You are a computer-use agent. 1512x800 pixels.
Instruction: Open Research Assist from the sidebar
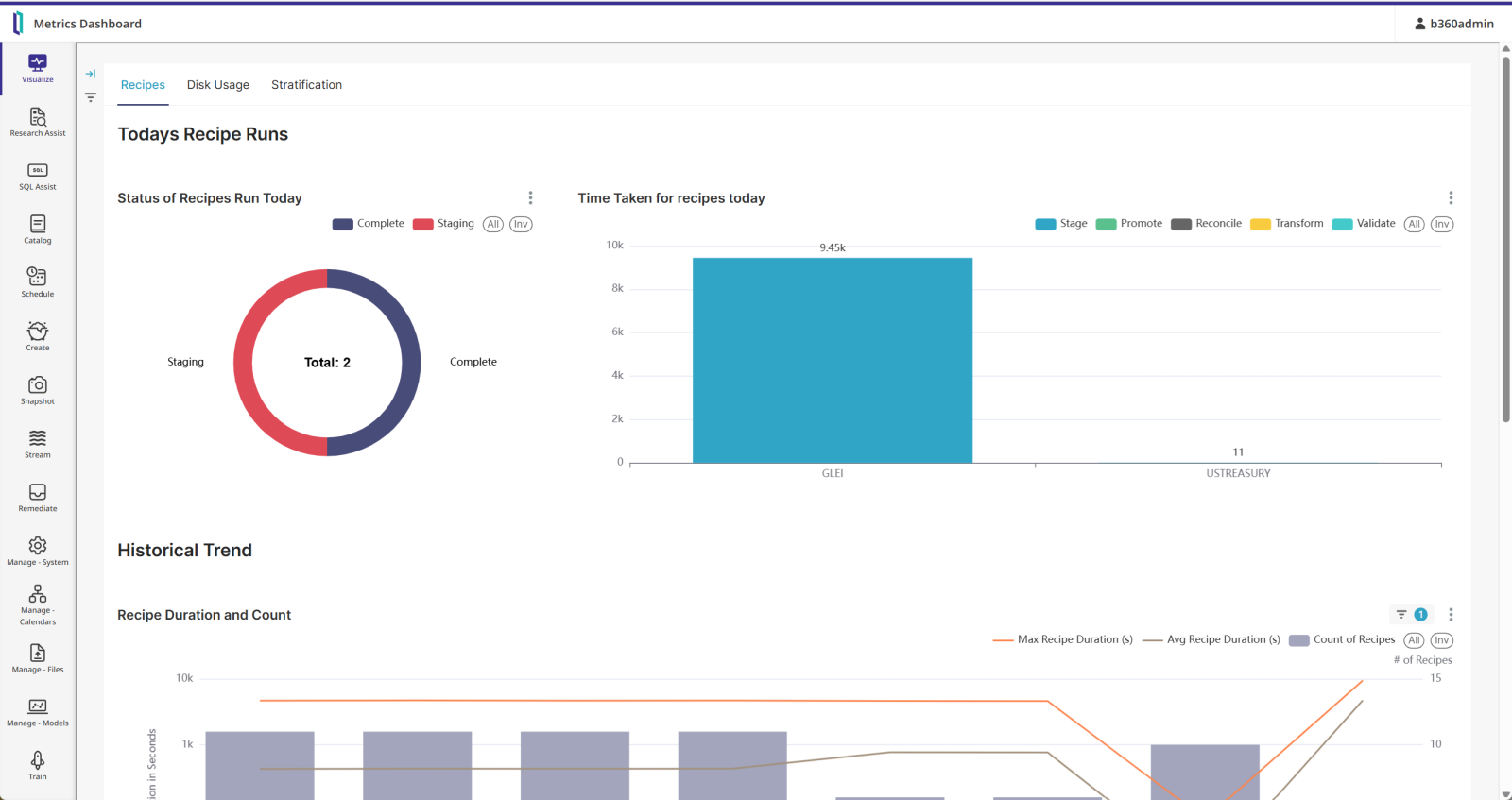click(x=38, y=121)
